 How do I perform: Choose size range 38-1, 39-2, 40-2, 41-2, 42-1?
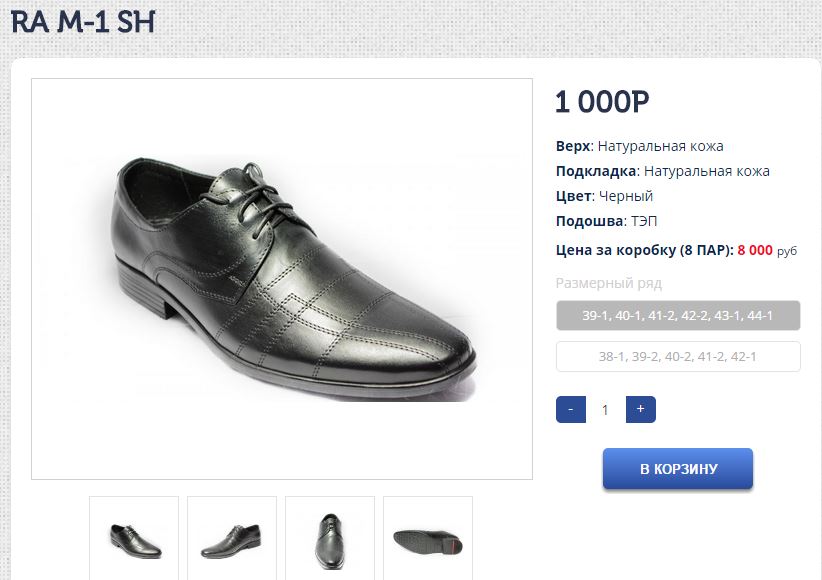[678, 357]
